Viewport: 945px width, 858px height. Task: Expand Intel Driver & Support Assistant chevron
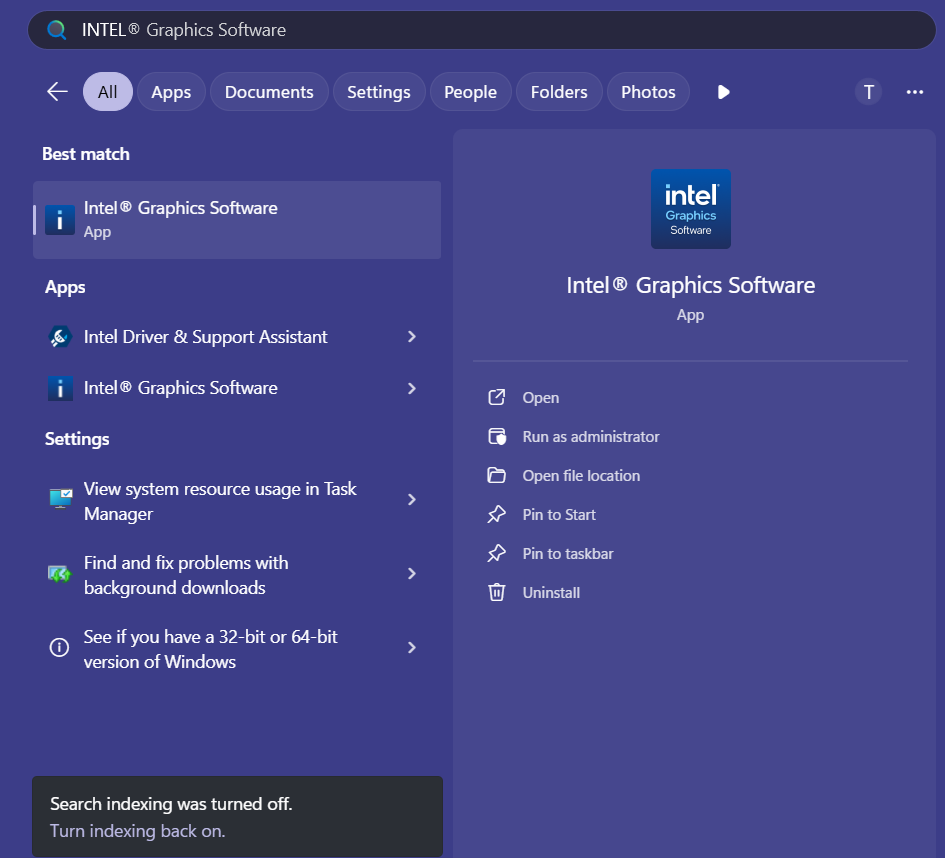(x=412, y=337)
